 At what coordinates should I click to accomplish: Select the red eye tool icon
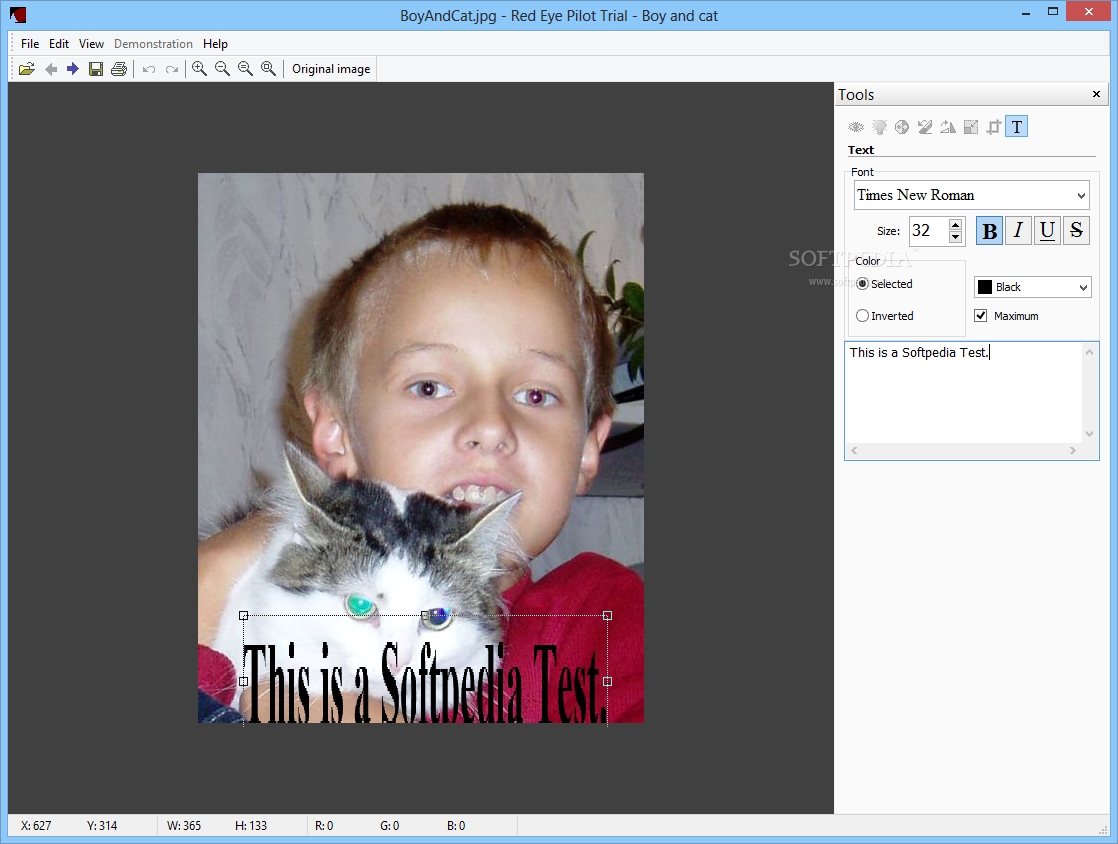click(x=856, y=127)
